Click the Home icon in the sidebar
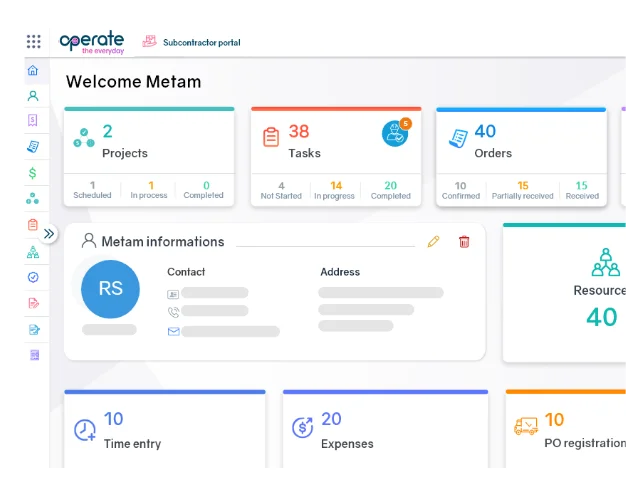The height and width of the screenshot is (492, 626). 33,71
